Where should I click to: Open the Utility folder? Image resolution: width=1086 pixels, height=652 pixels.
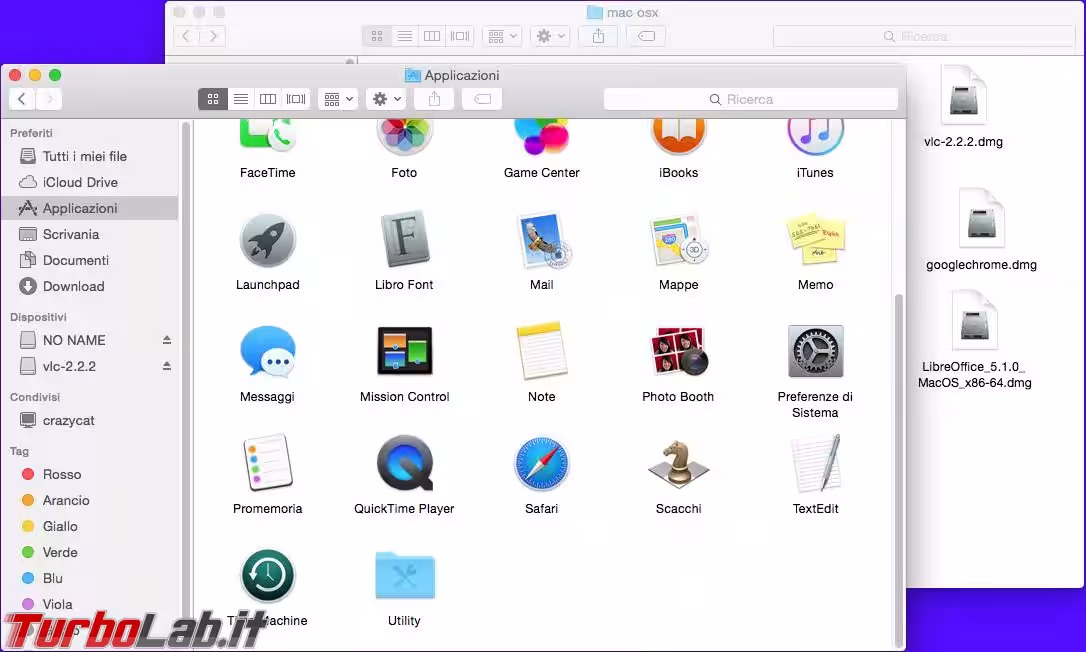coord(404,577)
